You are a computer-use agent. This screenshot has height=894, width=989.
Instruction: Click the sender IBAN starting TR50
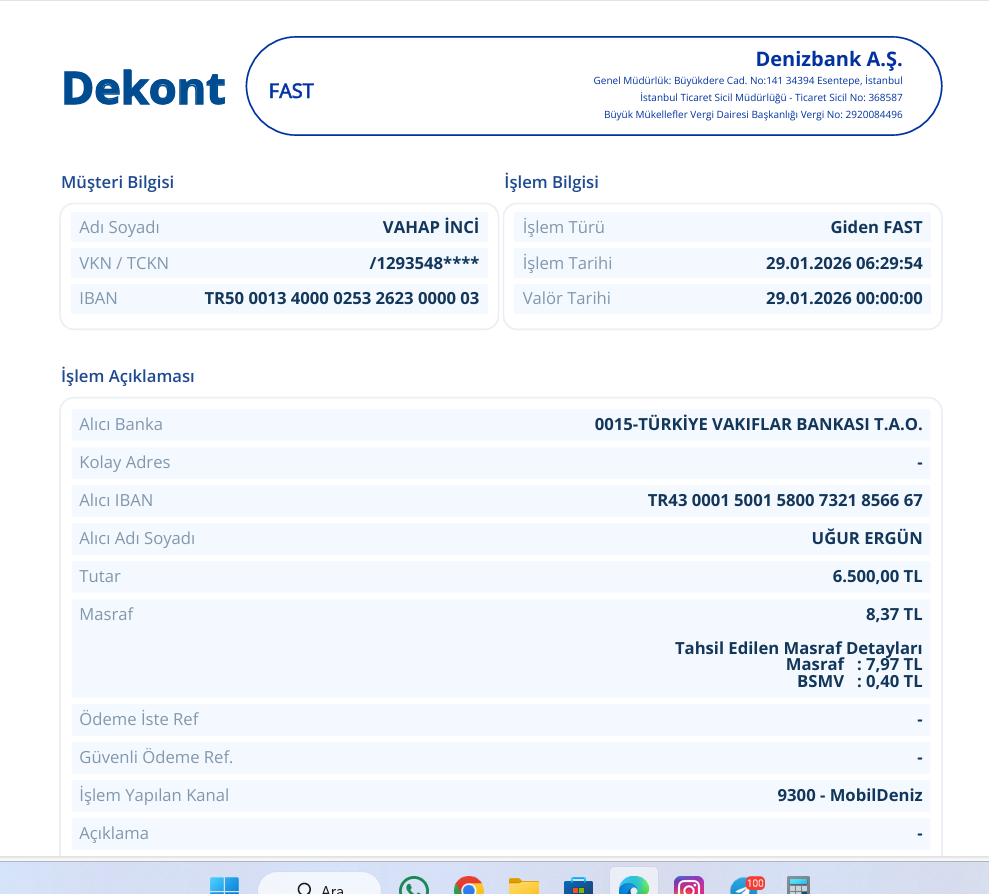pyautogui.click(x=342, y=298)
